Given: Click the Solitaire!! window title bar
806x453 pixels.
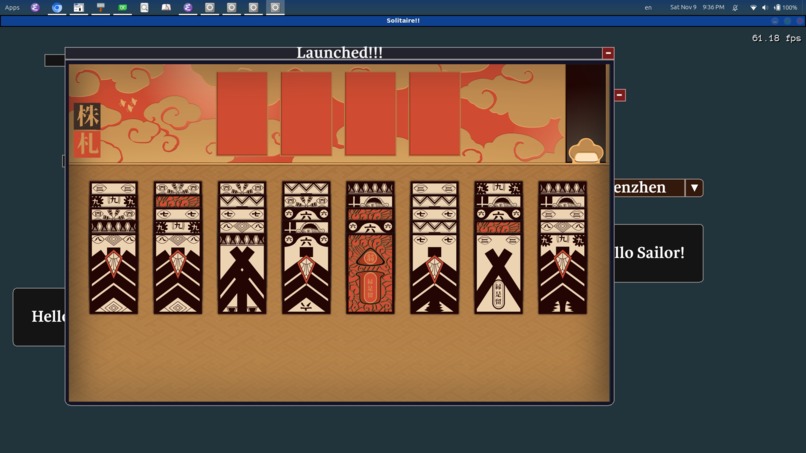Looking at the screenshot, I should tap(403, 21).
